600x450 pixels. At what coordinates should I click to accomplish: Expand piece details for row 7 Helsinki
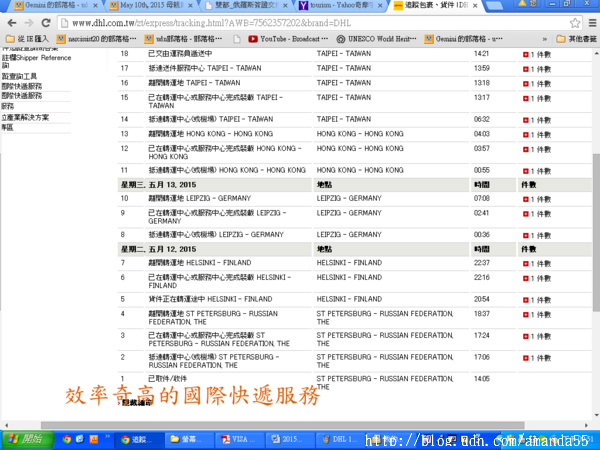point(525,264)
